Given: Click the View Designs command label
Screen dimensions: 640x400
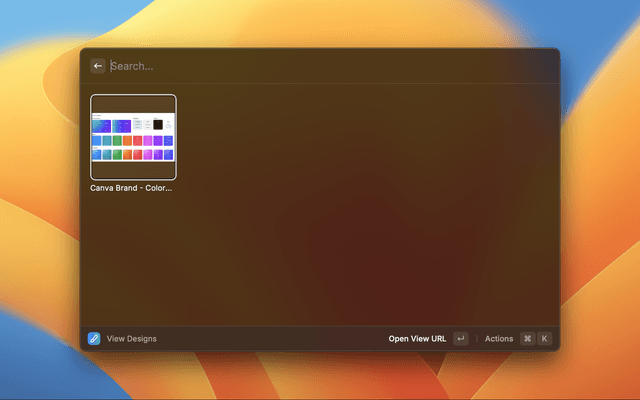Looking at the screenshot, I should tap(132, 339).
